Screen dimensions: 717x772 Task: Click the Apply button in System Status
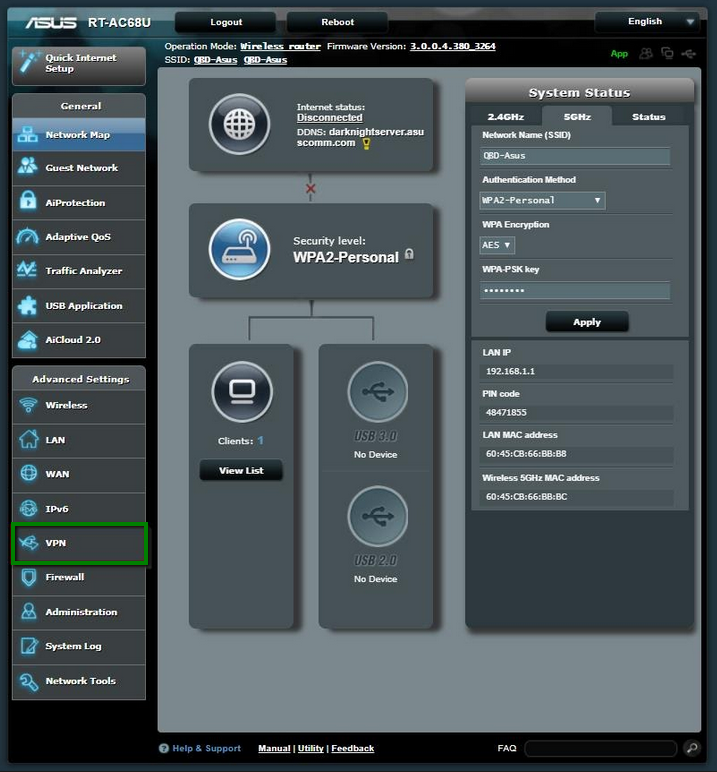click(x=587, y=322)
